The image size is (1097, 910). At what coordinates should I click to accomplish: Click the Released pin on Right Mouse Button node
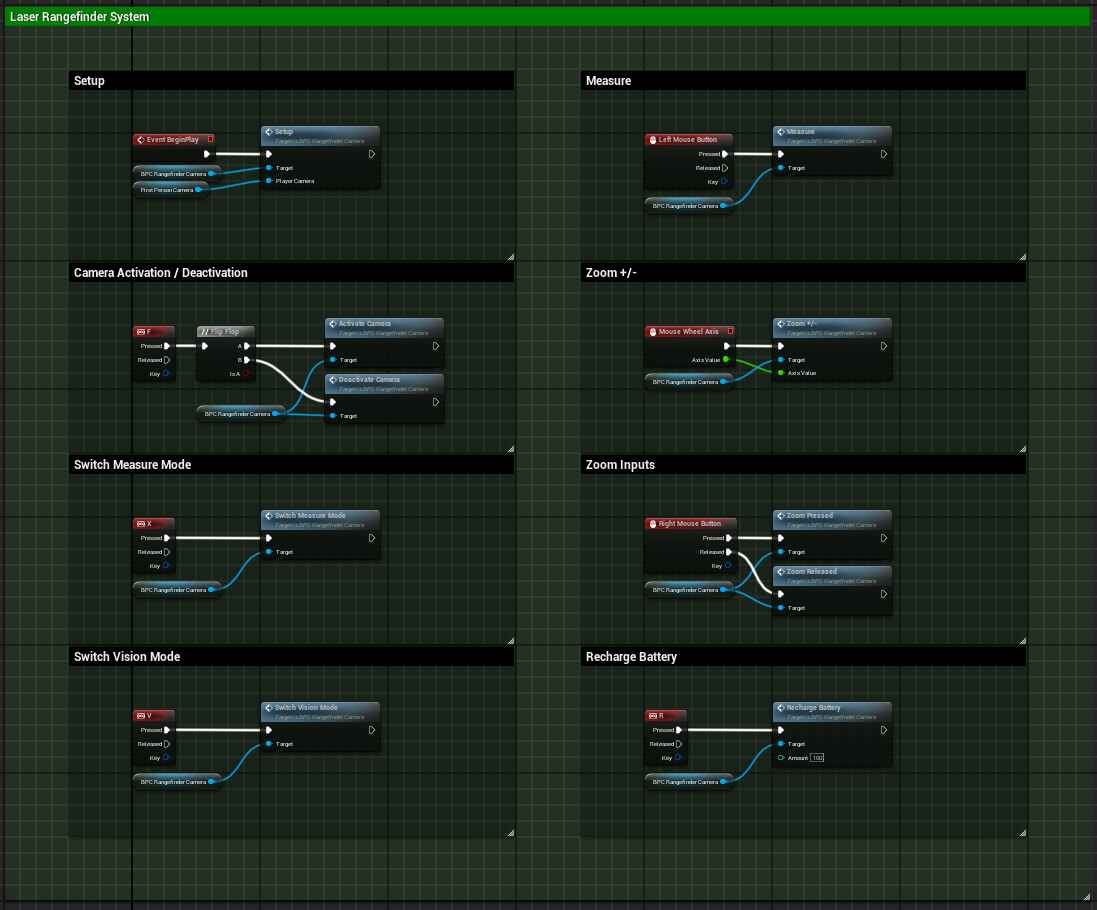[x=729, y=552]
